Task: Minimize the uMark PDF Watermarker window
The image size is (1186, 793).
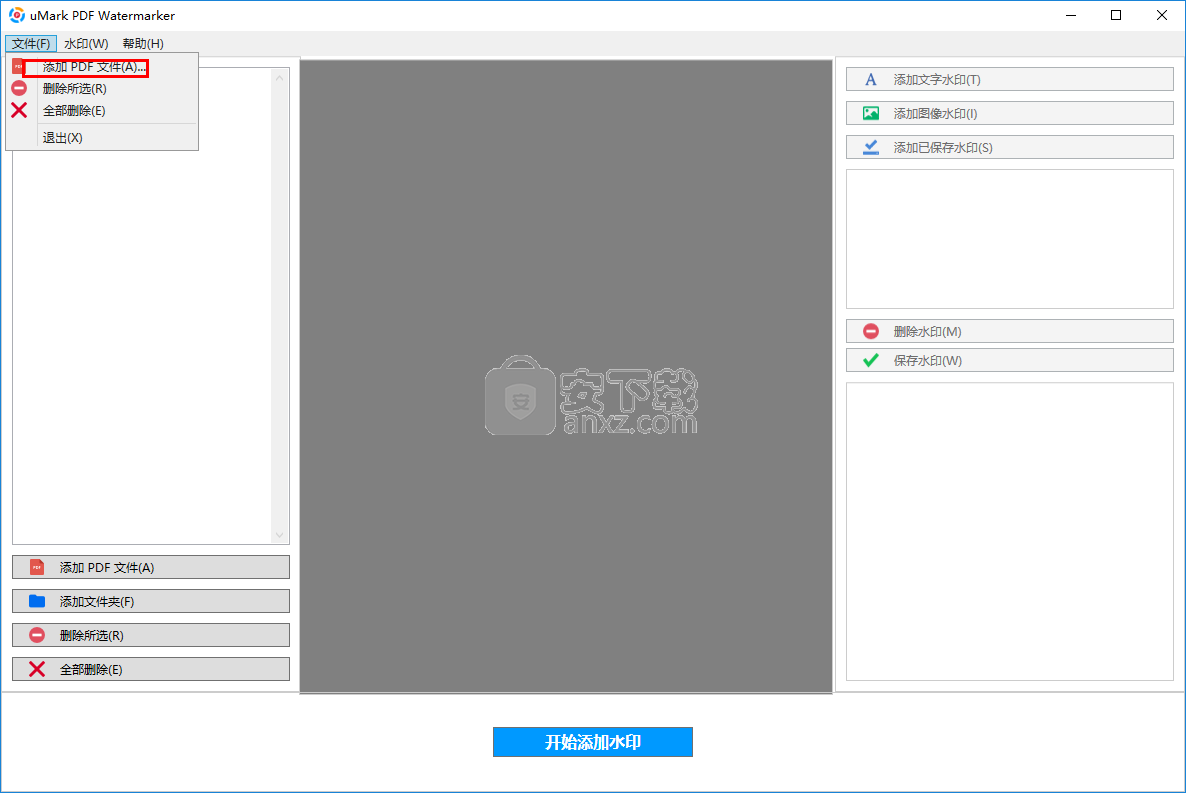Action: tap(1071, 15)
